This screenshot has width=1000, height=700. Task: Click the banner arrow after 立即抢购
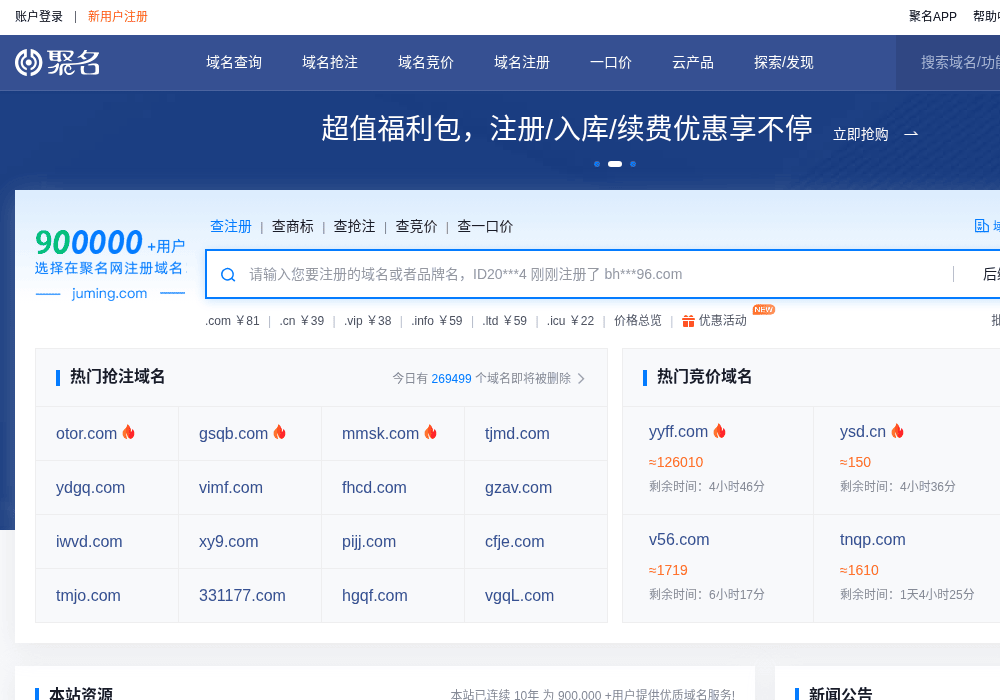(911, 134)
